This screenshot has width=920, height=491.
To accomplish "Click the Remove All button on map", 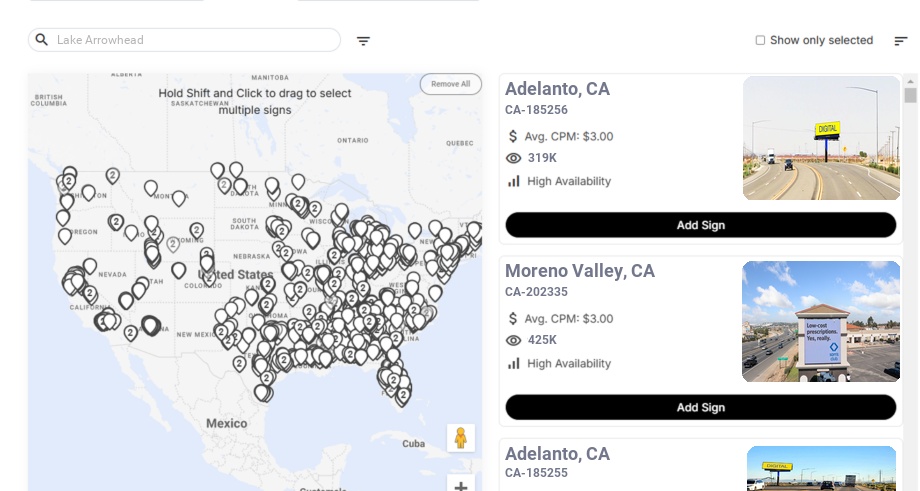I will (x=450, y=84).
